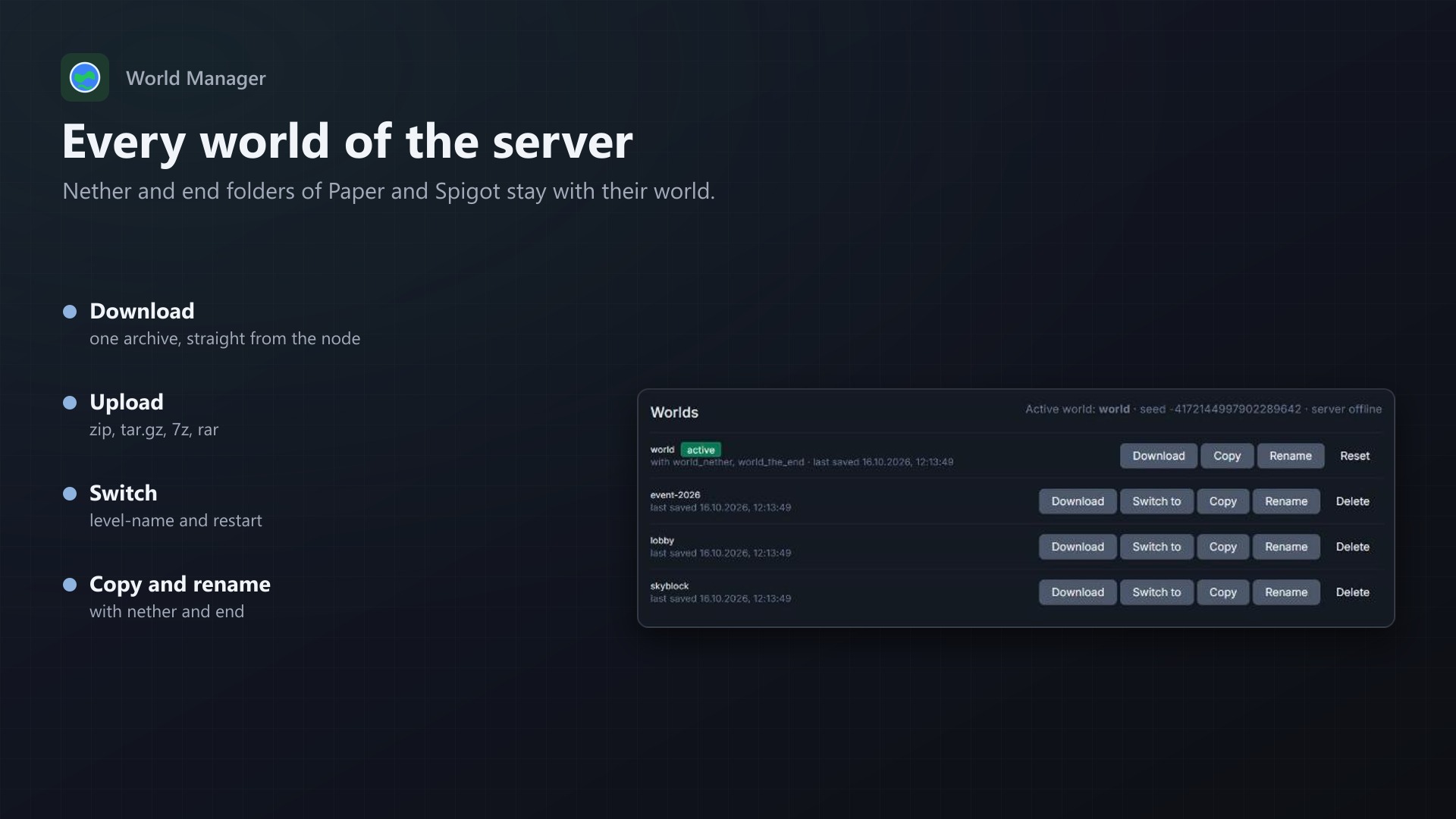Viewport: 1456px width, 819px height.
Task: Rename the skyblock world
Action: [x=1285, y=592]
